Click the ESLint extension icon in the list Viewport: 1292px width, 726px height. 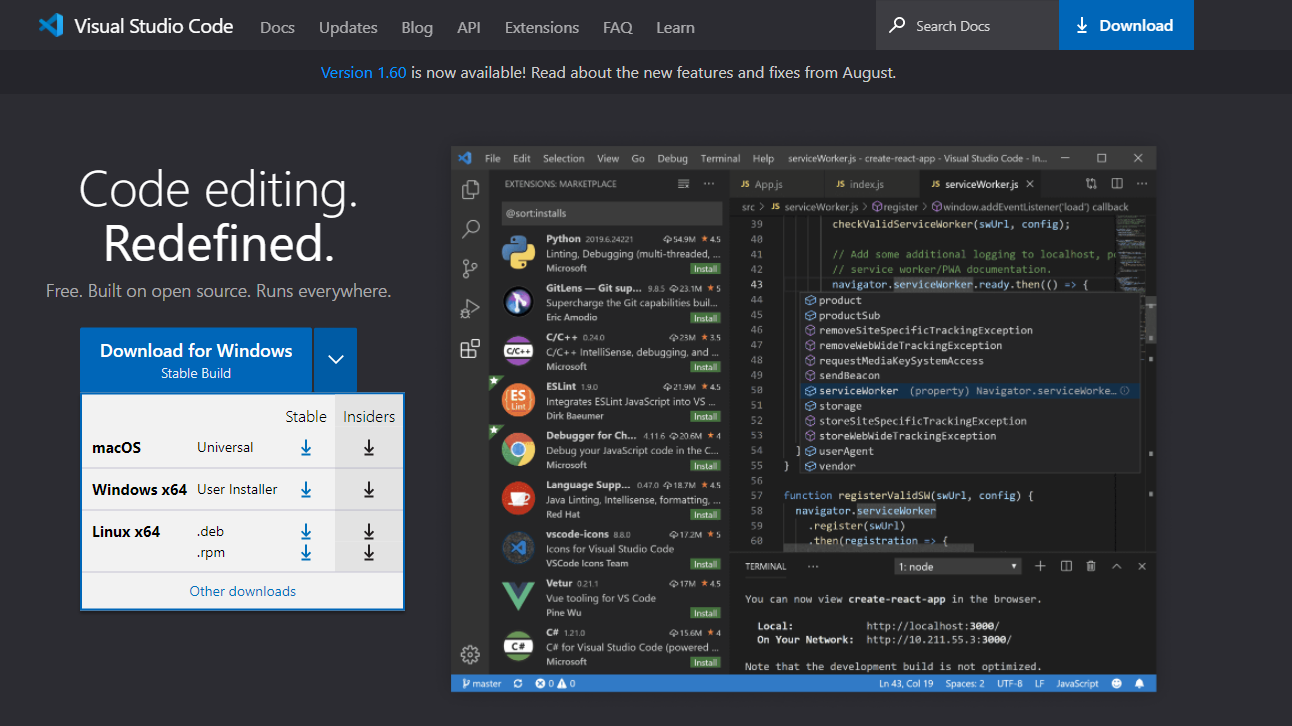[518, 401]
